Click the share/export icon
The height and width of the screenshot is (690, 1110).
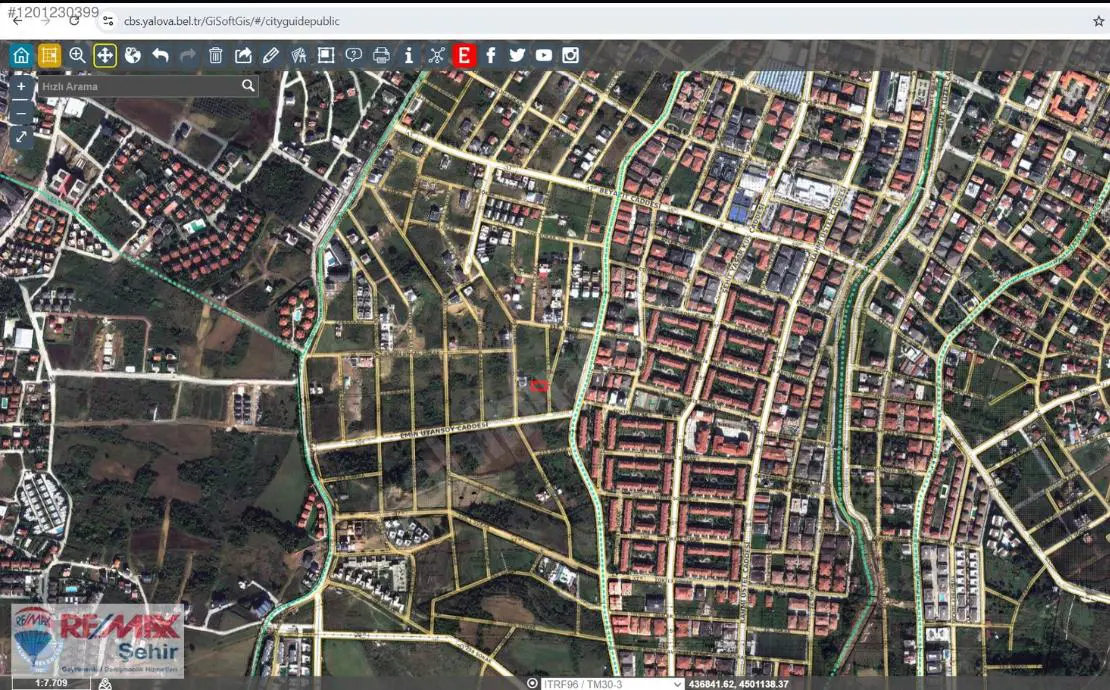point(243,55)
